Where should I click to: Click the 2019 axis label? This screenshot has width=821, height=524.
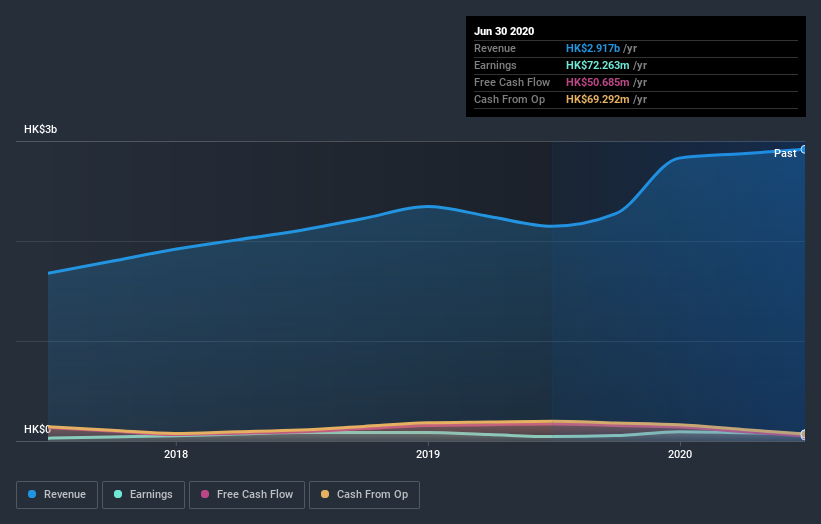(x=428, y=454)
